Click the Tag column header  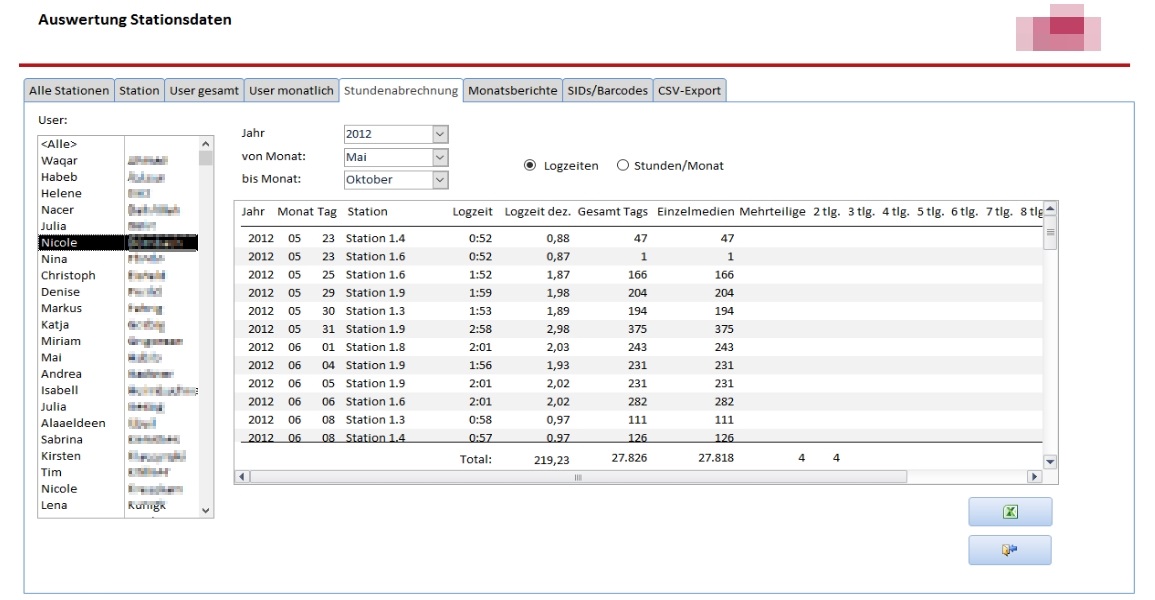coord(327,212)
